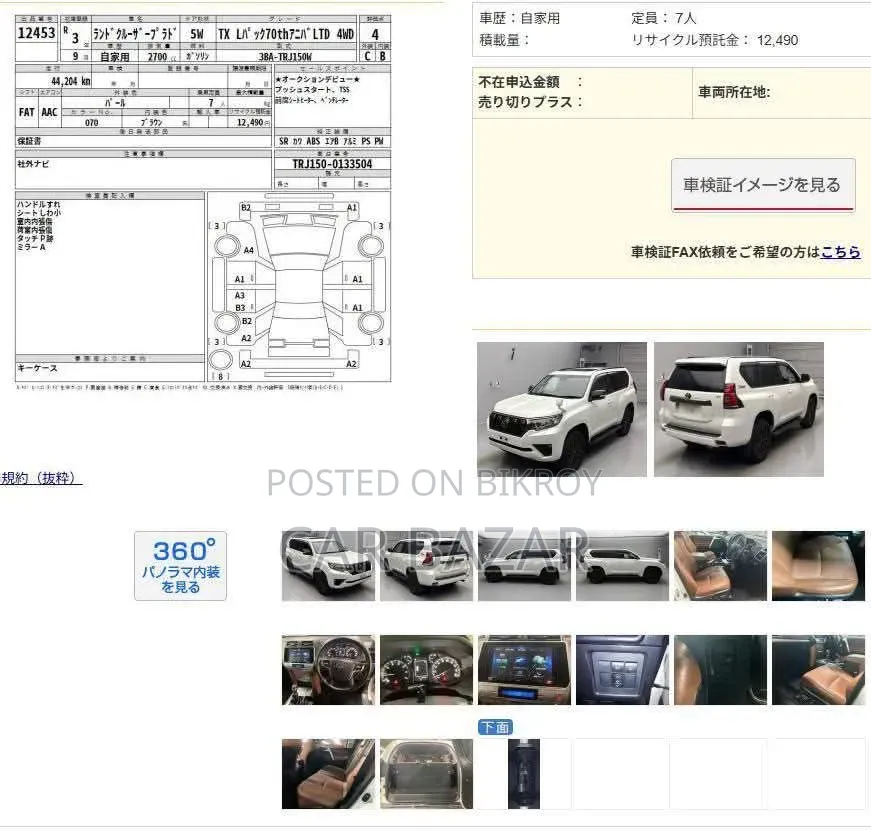The height and width of the screenshot is (831, 871).
Task: Open steering wheel and dashboard thumbnail
Action: [x=328, y=670]
